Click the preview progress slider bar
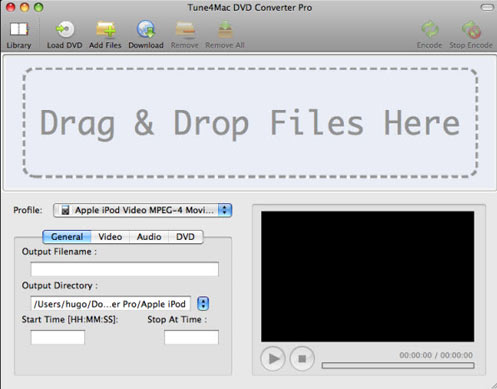 [x=398, y=366]
